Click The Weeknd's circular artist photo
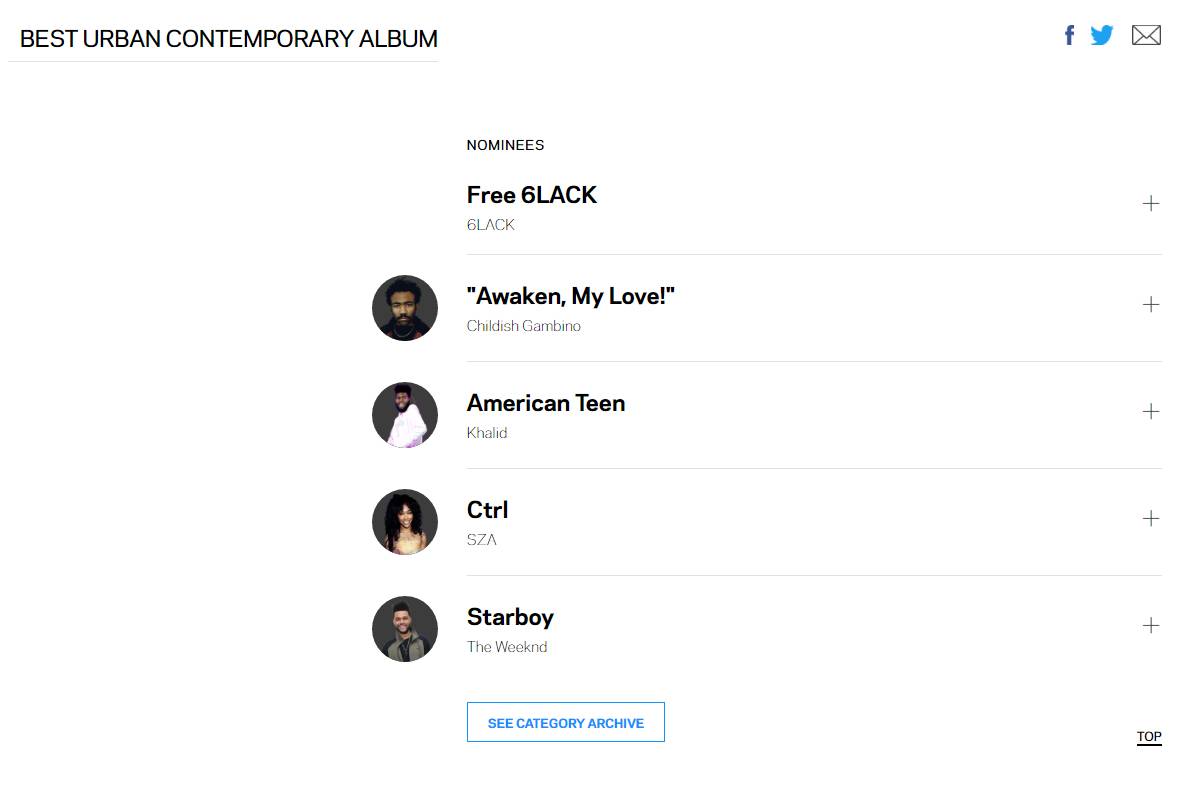Screen dimensions: 1177x785 (405, 629)
